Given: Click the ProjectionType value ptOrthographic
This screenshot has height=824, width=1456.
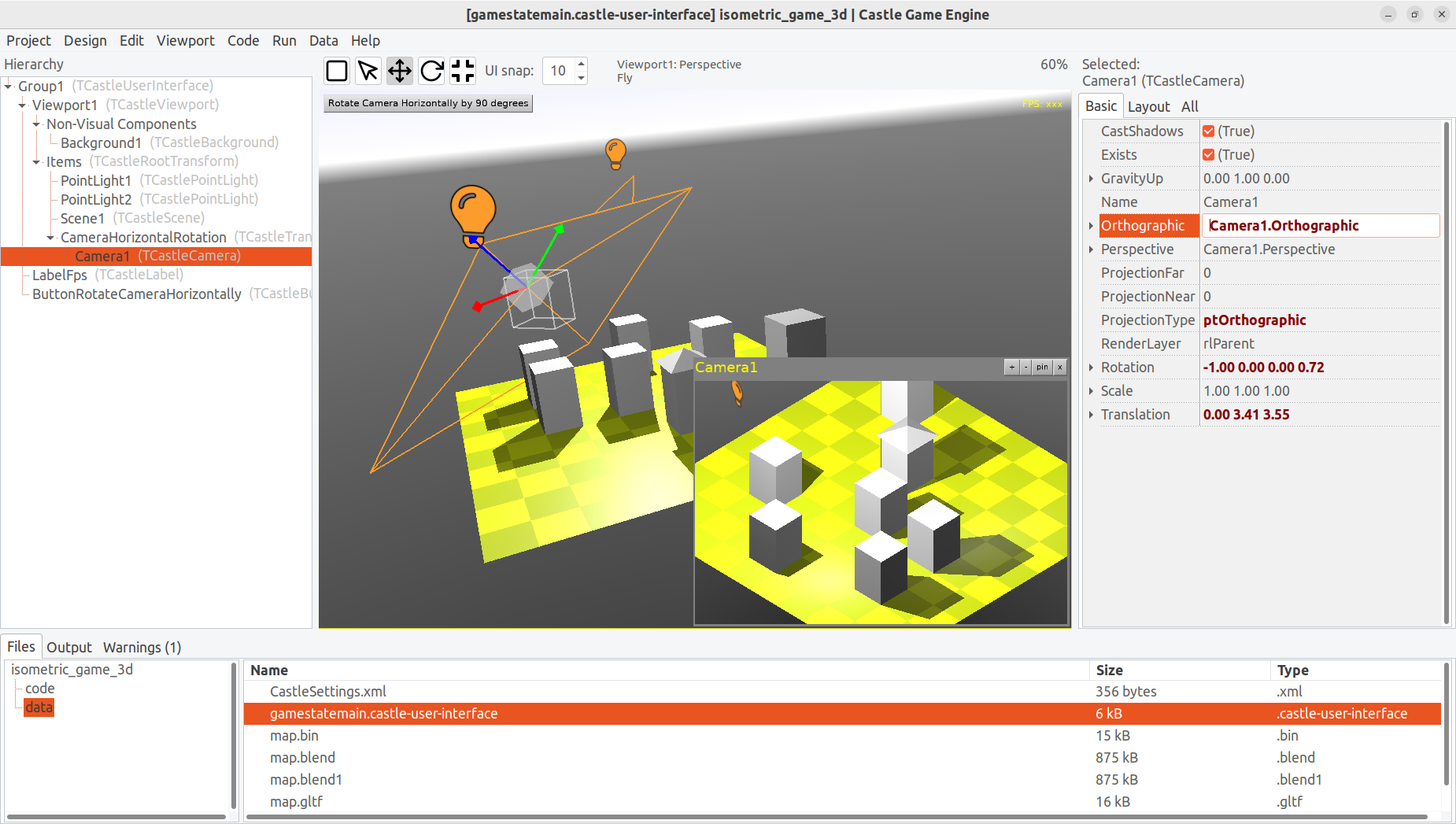Looking at the screenshot, I should [x=1320, y=320].
